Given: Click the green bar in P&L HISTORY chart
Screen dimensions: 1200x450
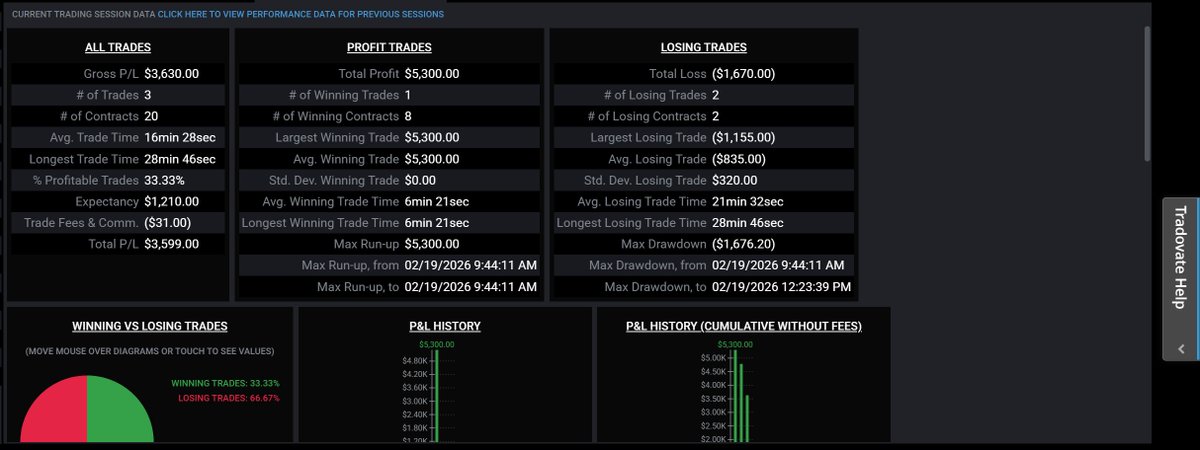Looking at the screenshot, I should [x=436, y=396].
